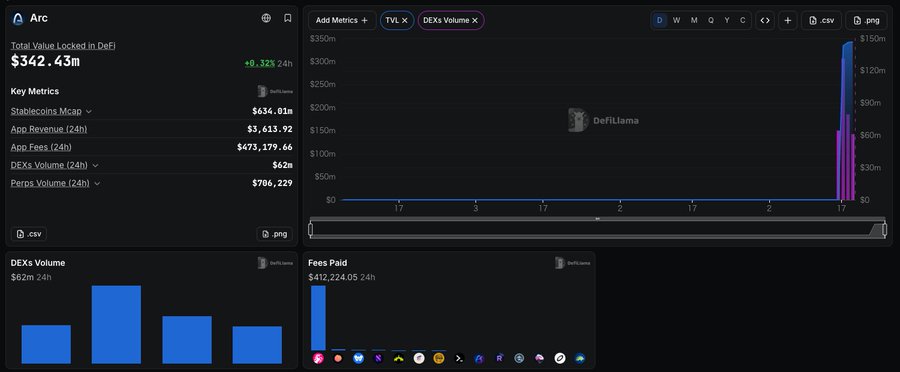The height and width of the screenshot is (372, 900).
Task: Click the $3,613.92 app revenue value
Action: tap(270, 129)
